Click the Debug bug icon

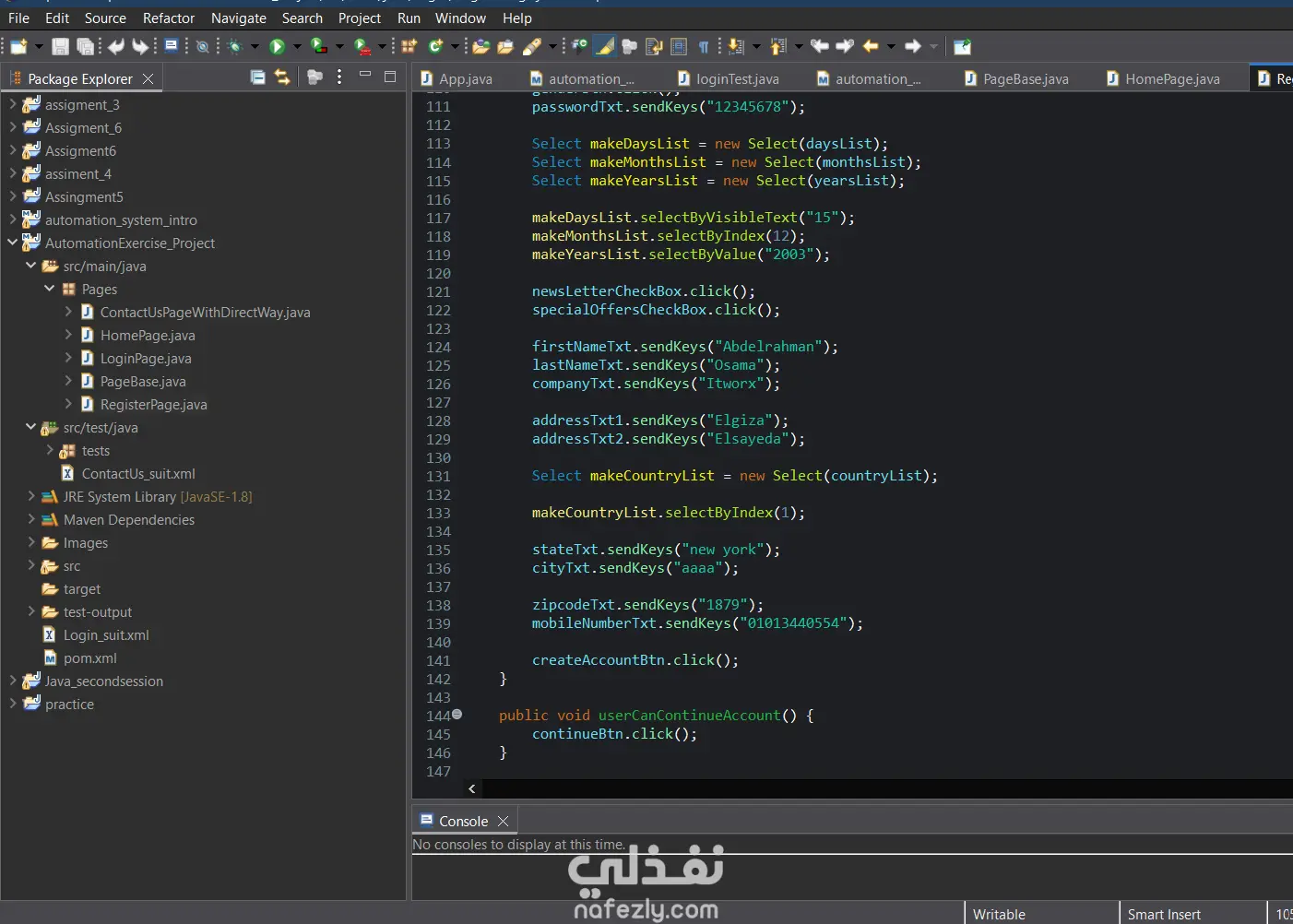coord(234,47)
